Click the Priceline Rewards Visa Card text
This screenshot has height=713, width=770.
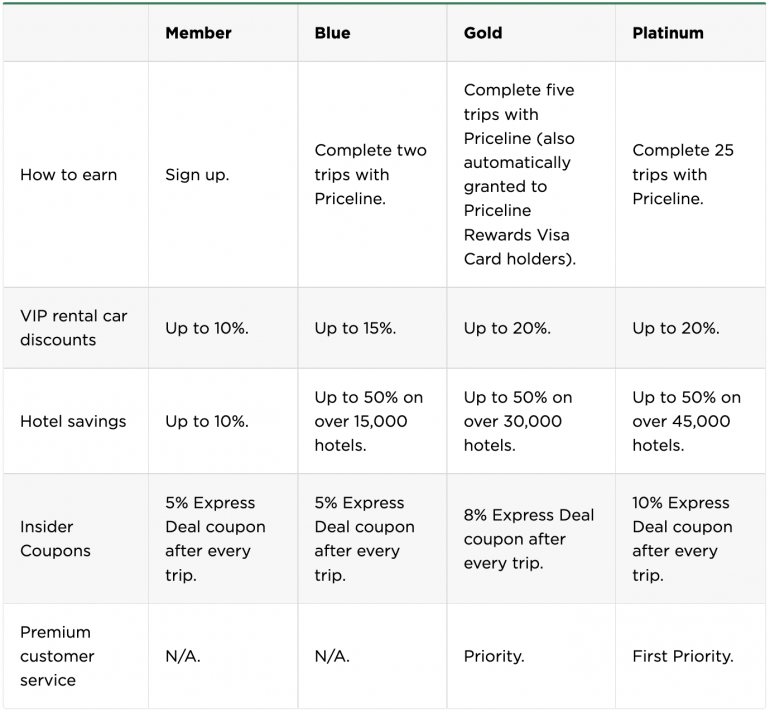(x=515, y=235)
